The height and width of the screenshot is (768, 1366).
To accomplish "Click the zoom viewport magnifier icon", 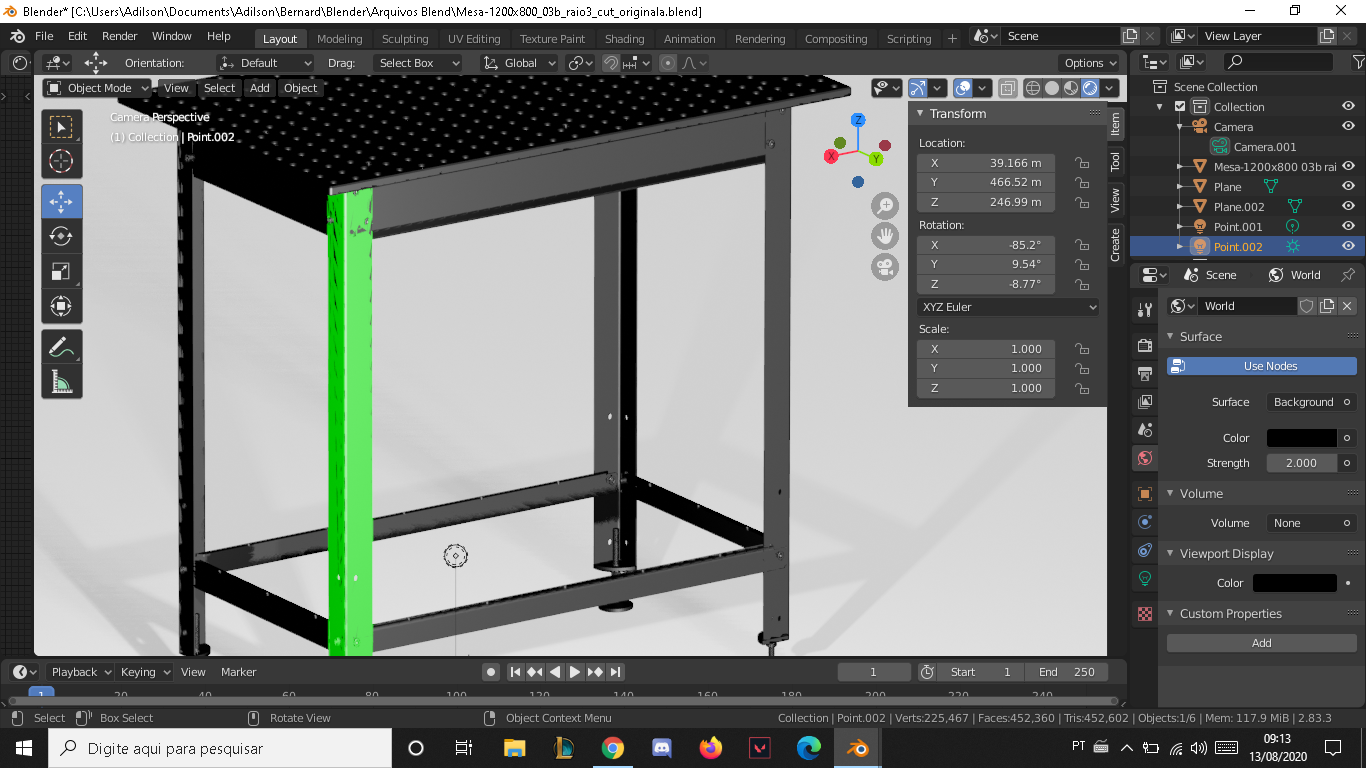I will click(x=884, y=207).
